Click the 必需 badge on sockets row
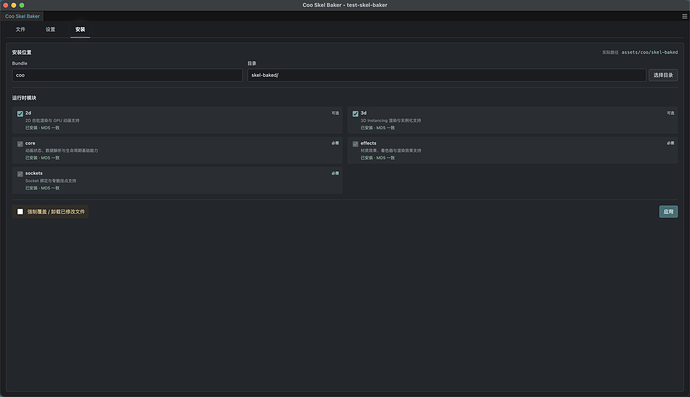Viewport: 690px width, 397px height. pos(335,173)
